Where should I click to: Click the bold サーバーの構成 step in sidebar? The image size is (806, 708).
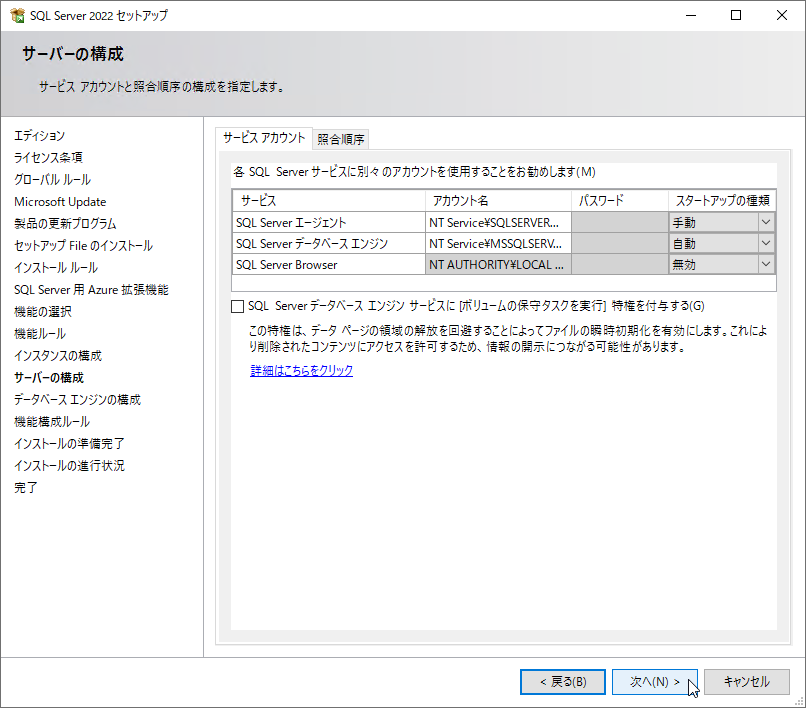click(x=49, y=378)
